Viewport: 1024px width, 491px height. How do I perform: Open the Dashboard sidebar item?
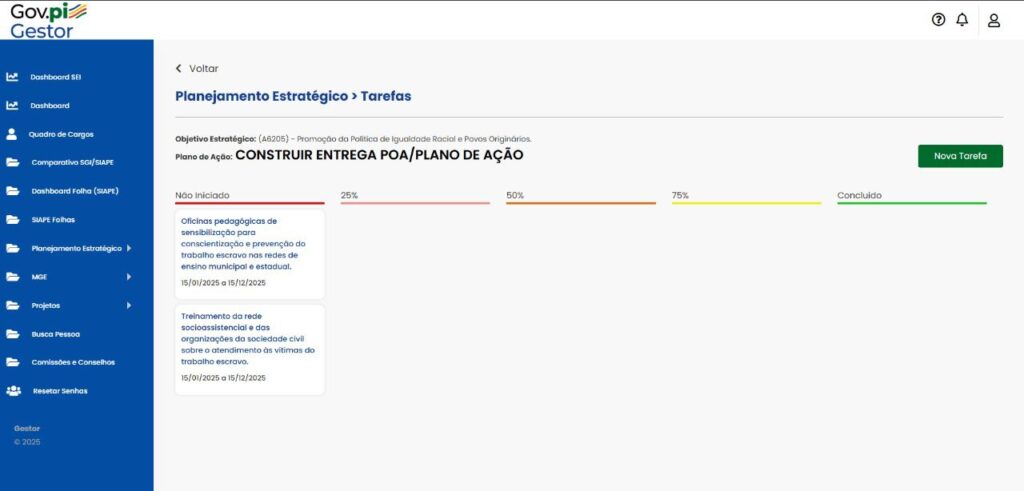click(x=50, y=105)
